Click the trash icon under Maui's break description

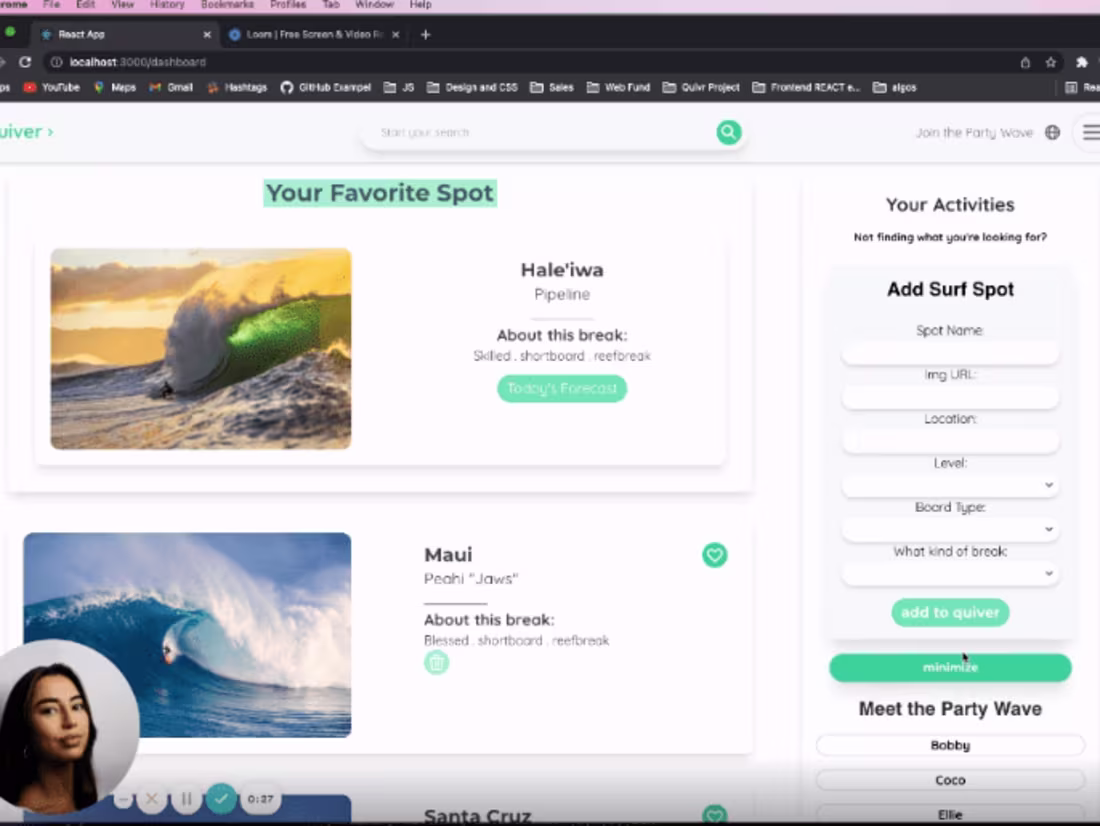(437, 662)
